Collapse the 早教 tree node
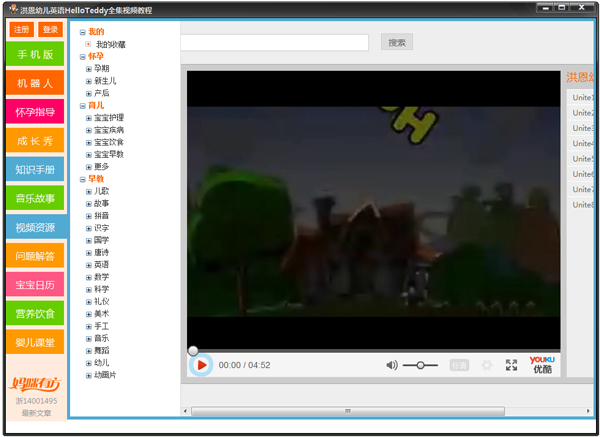This screenshot has height=437, width=600. (x=82, y=179)
